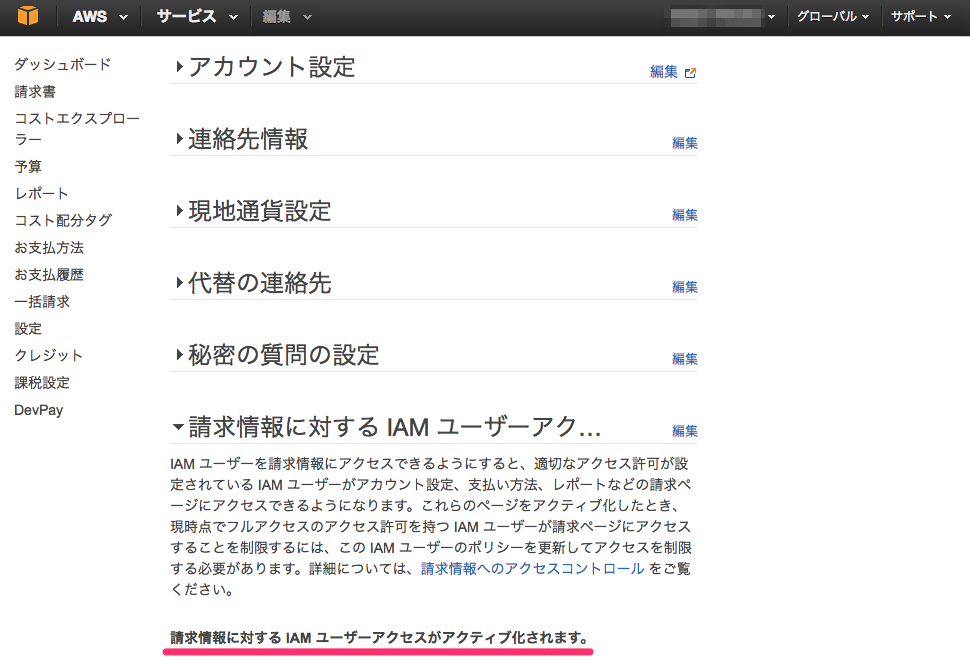
Task: Expand the 連絡先情報 section
Action: click(x=242, y=139)
